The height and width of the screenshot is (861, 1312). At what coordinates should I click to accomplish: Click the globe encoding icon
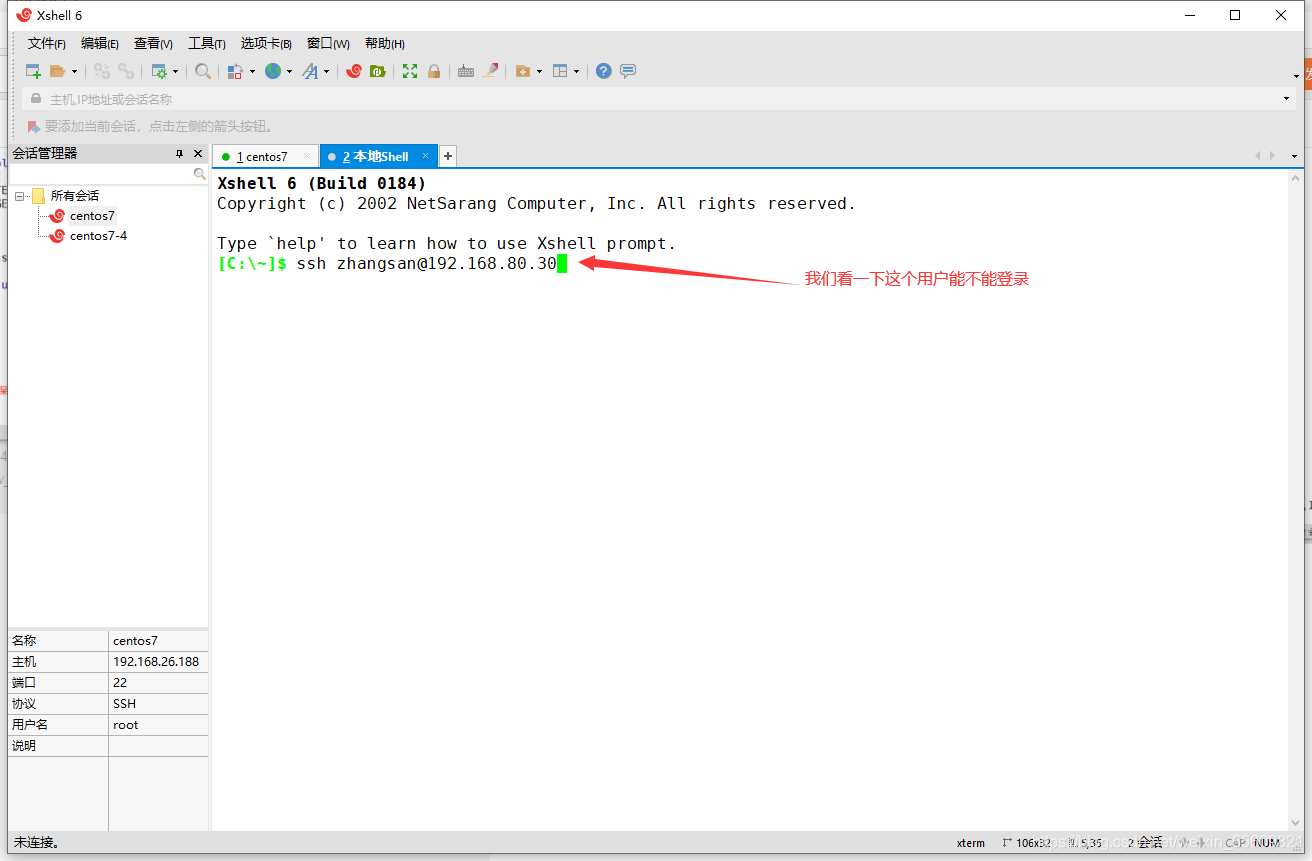point(273,71)
